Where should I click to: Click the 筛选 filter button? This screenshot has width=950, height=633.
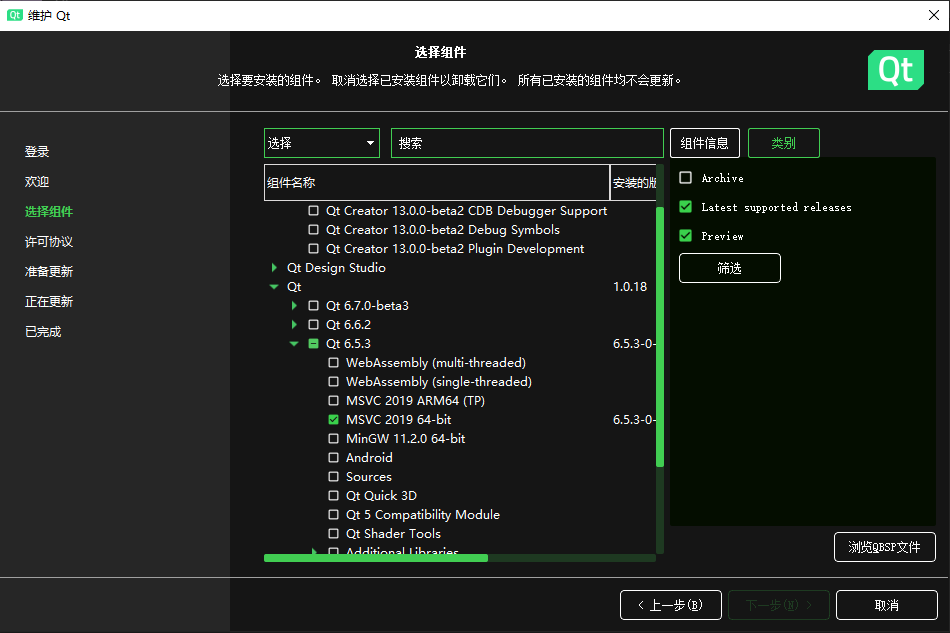point(729,268)
